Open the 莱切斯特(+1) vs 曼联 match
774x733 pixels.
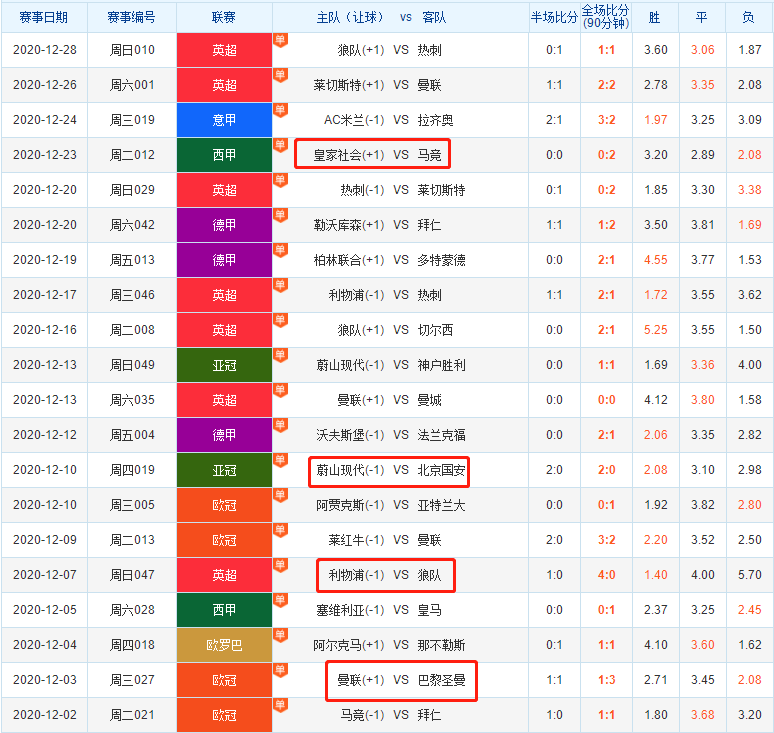pyautogui.click(x=389, y=85)
